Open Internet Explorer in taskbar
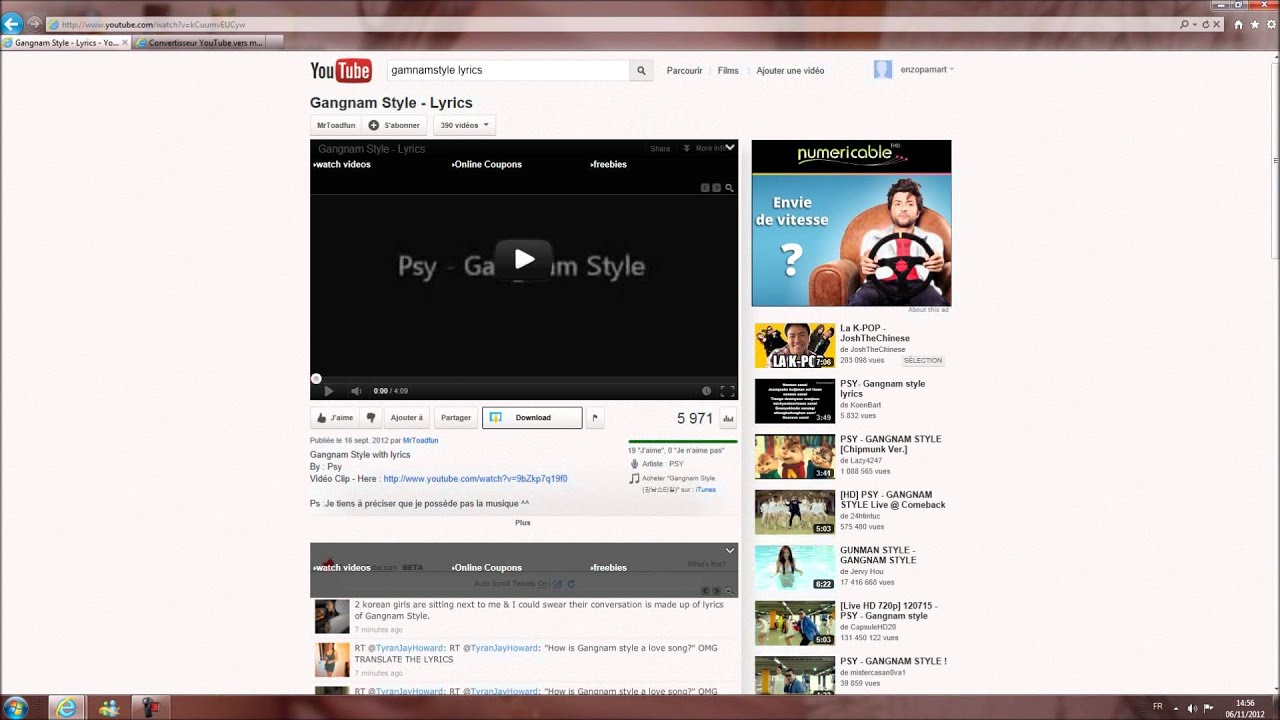Image resolution: width=1280 pixels, height=720 pixels. [x=67, y=707]
